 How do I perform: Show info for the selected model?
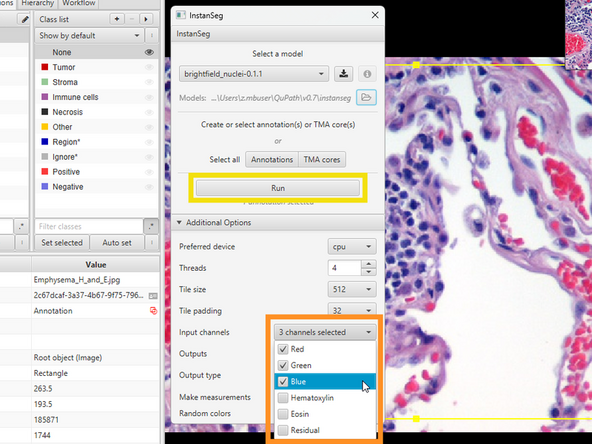(x=367, y=74)
